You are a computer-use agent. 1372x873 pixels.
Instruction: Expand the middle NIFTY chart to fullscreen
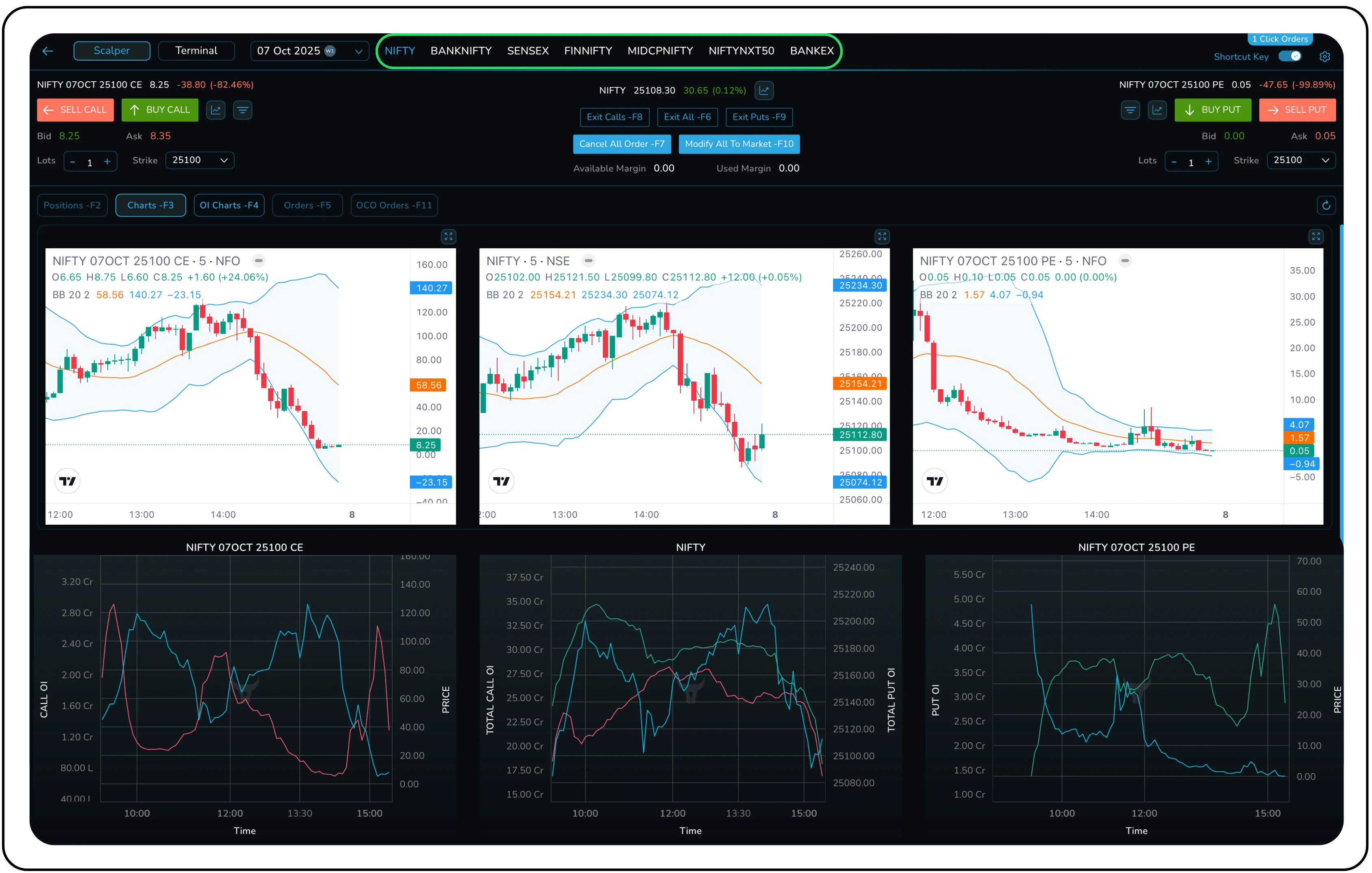click(882, 237)
